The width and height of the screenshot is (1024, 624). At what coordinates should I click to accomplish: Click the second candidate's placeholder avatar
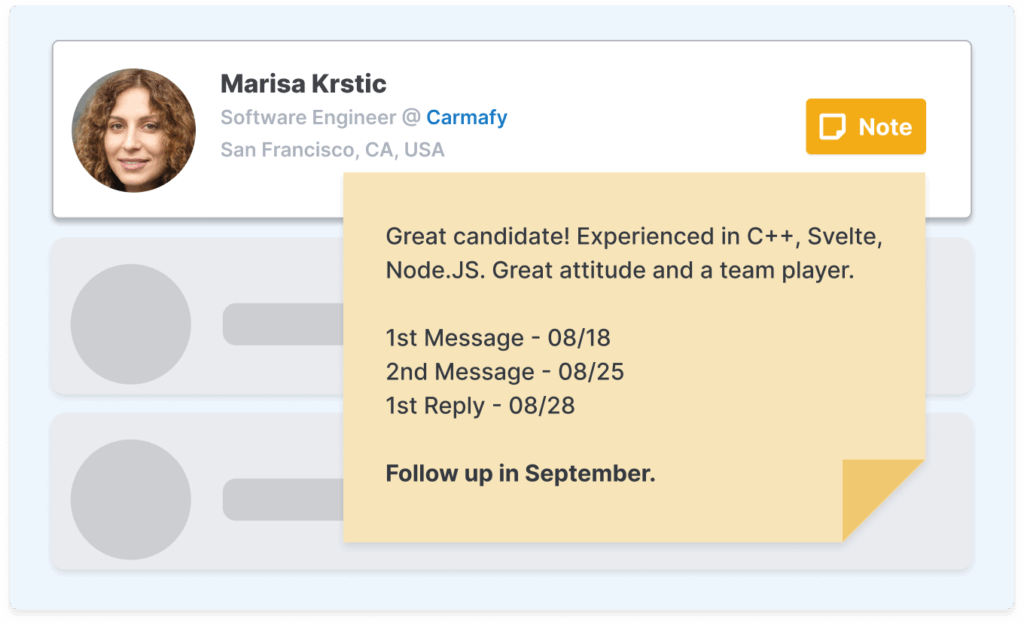pyautogui.click(x=131, y=324)
